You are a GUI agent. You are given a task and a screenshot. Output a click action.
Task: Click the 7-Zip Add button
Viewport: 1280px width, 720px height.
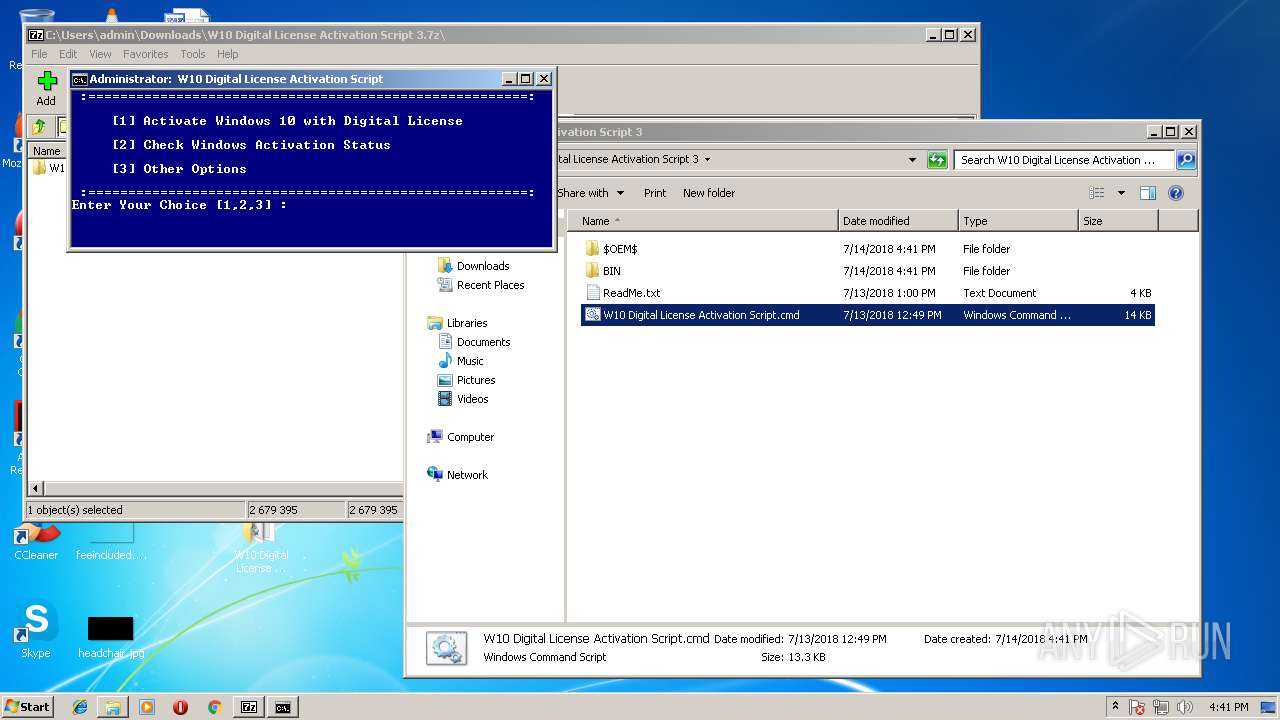(46, 88)
